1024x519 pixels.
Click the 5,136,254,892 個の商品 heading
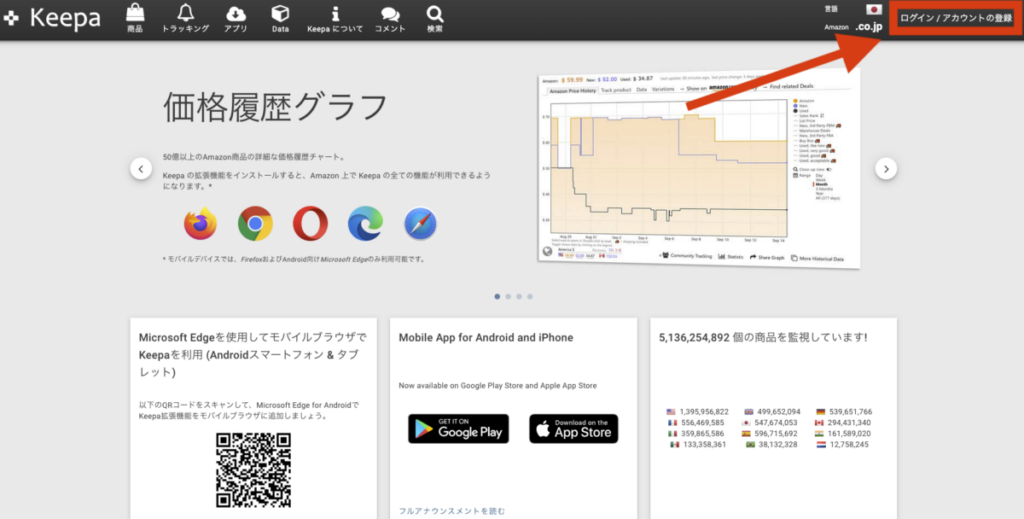pyautogui.click(x=763, y=338)
